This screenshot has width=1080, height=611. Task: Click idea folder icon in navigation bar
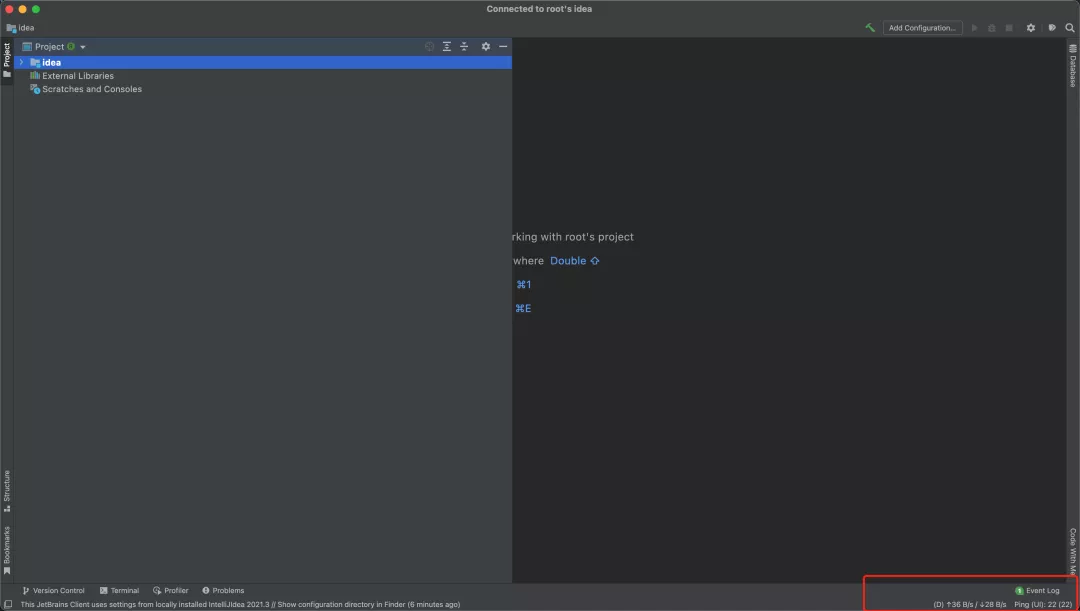(x=11, y=28)
